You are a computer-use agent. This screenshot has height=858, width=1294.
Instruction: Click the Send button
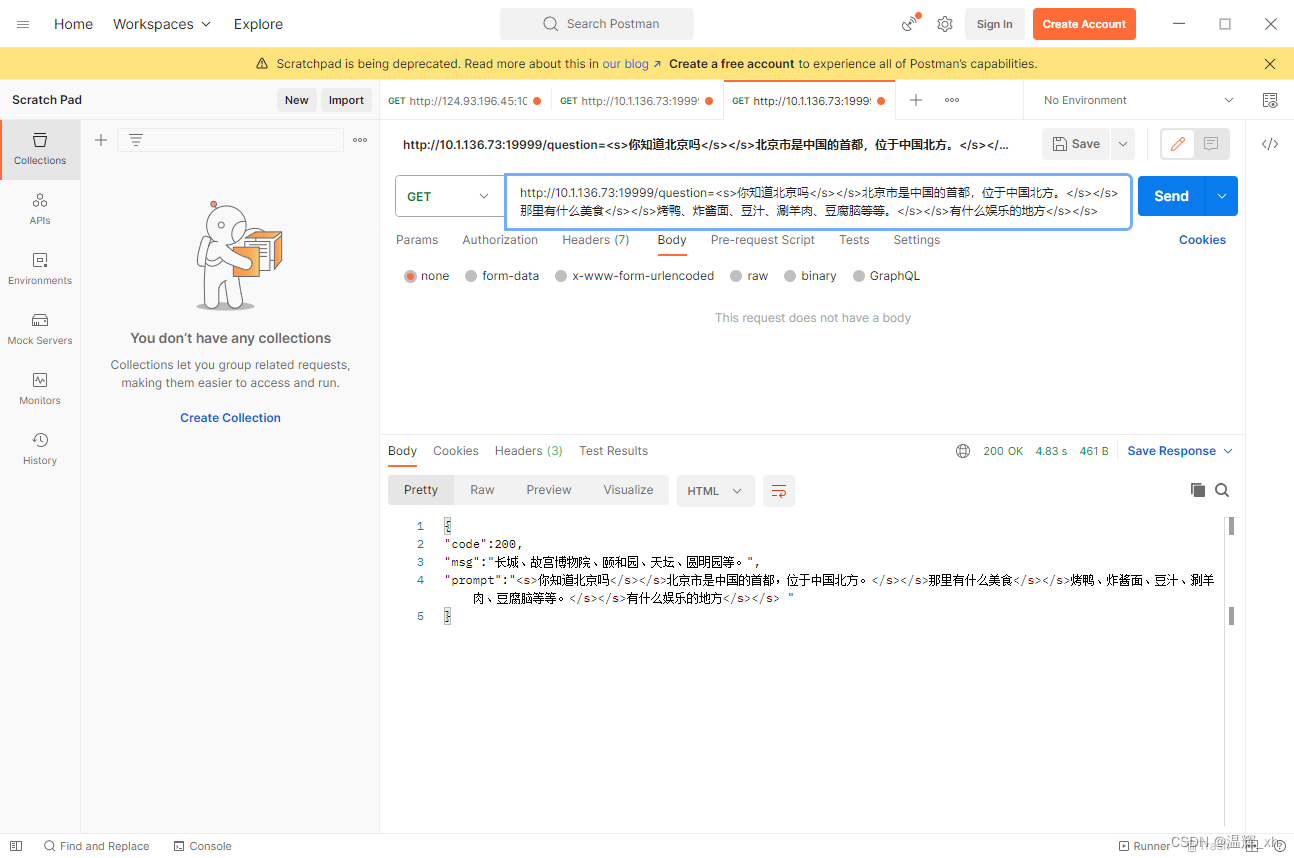pos(1172,196)
